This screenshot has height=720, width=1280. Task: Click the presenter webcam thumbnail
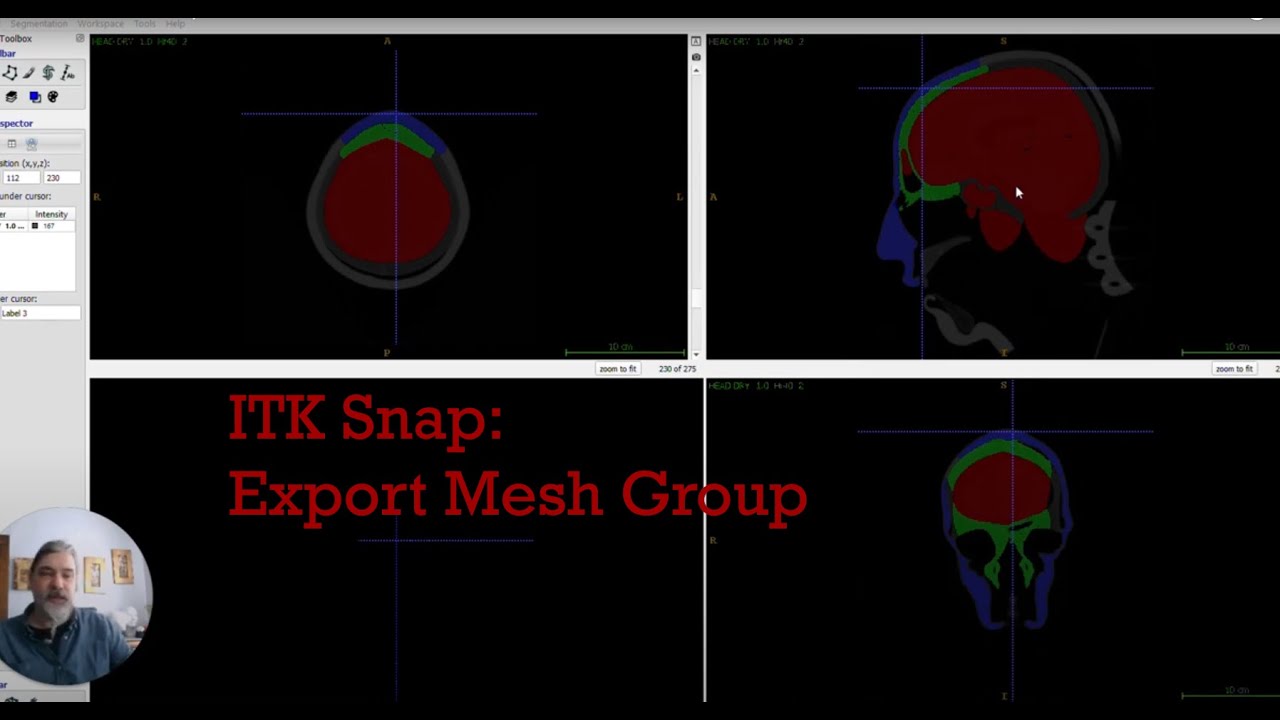coord(72,595)
